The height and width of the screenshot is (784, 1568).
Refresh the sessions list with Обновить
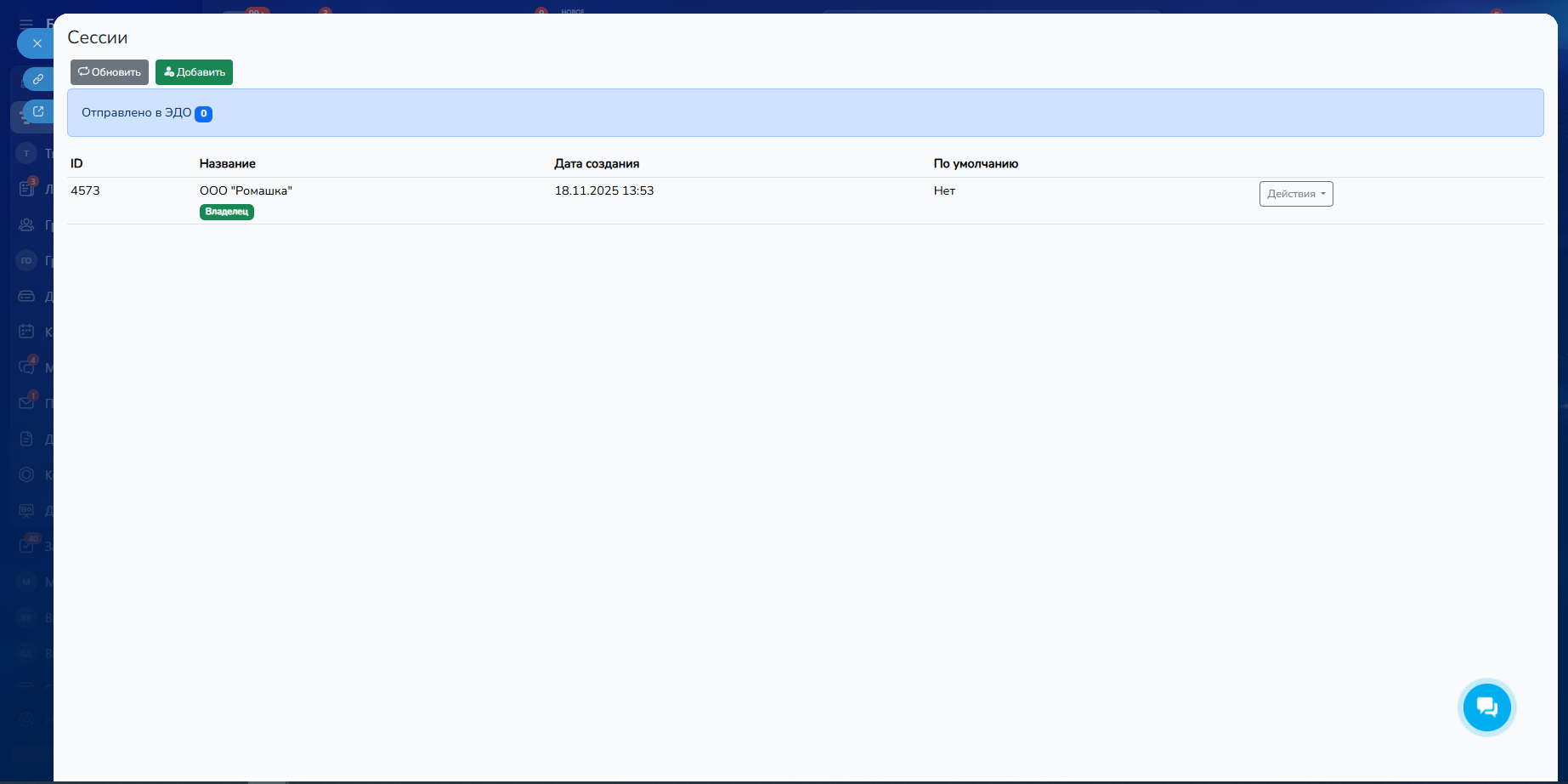110,72
